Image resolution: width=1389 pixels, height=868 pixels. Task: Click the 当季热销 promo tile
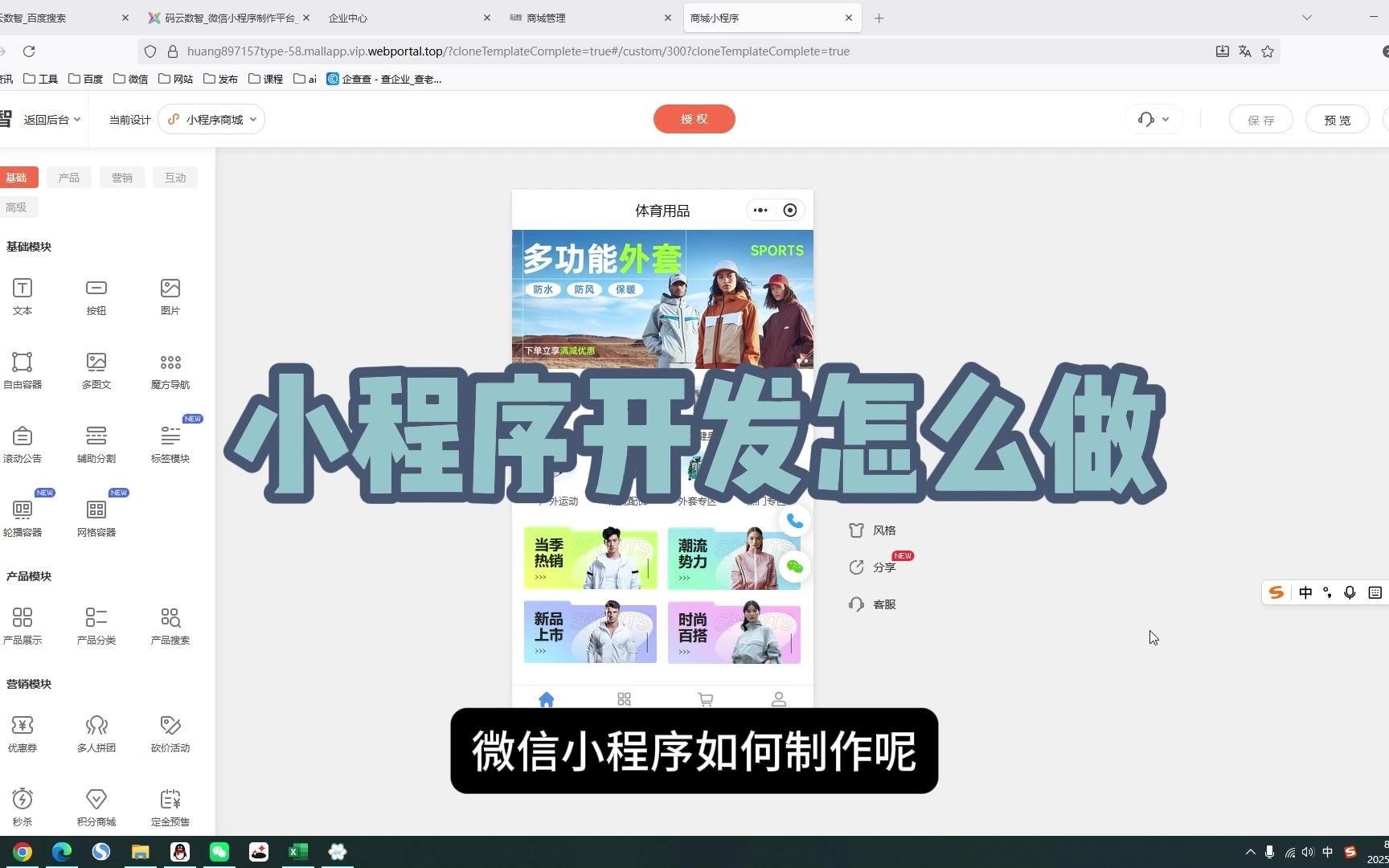pos(590,559)
